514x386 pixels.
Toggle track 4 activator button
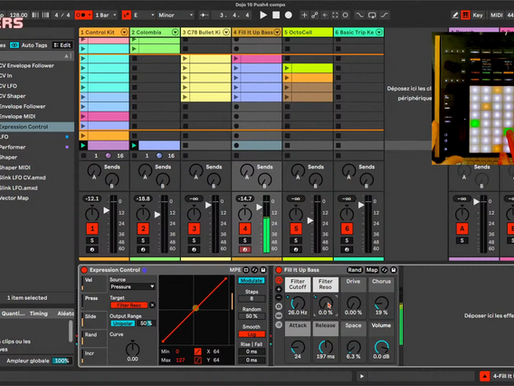[245, 229]
